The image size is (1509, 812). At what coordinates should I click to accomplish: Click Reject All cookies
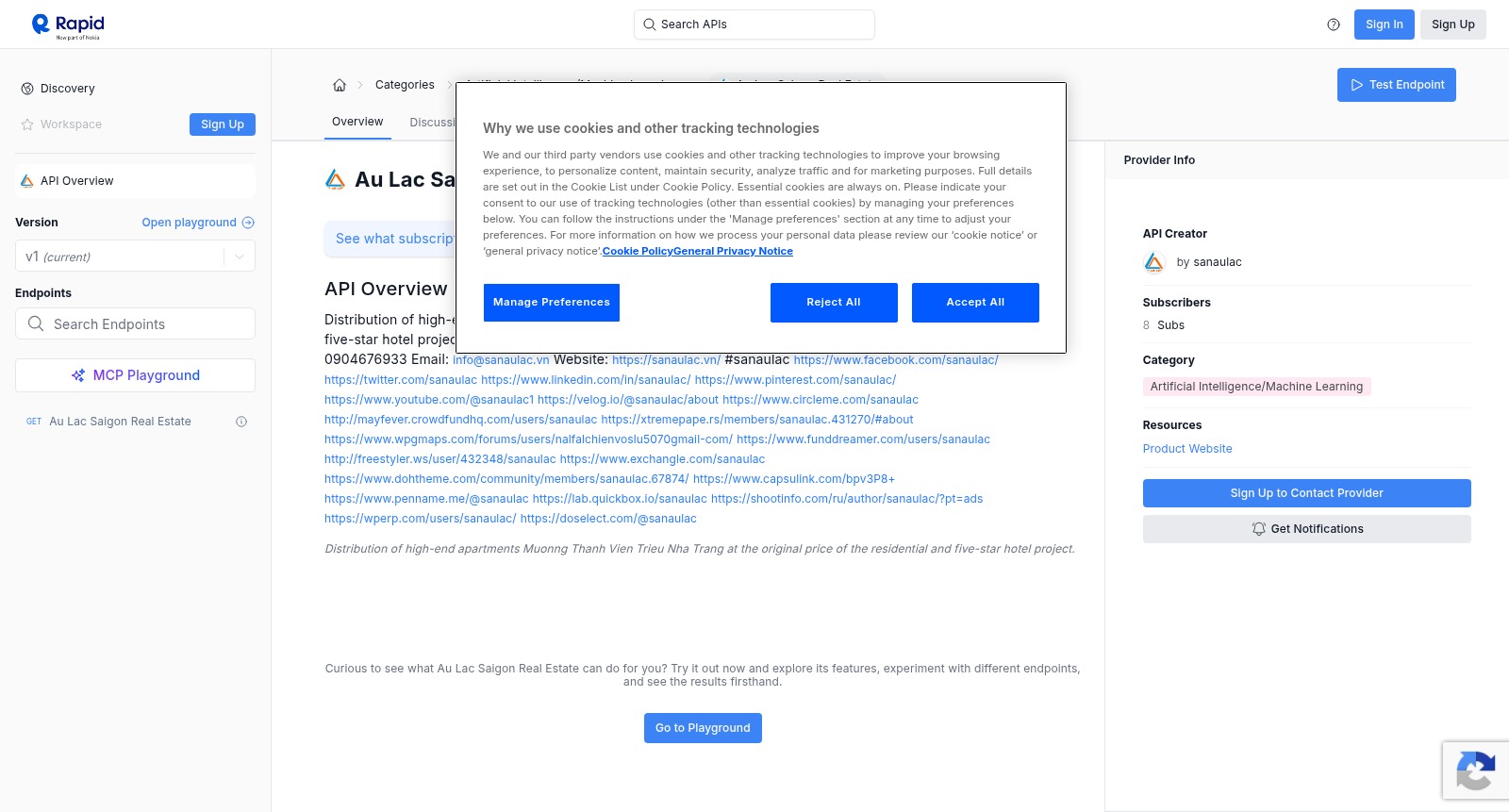pyautogui.click(x=834, y=303)
